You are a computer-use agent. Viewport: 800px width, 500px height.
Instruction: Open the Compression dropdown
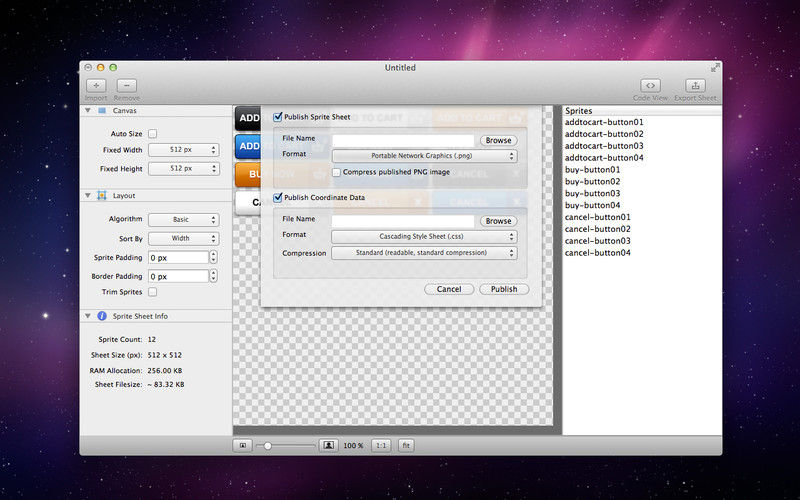pyautogui.click(x=424, y=253)
